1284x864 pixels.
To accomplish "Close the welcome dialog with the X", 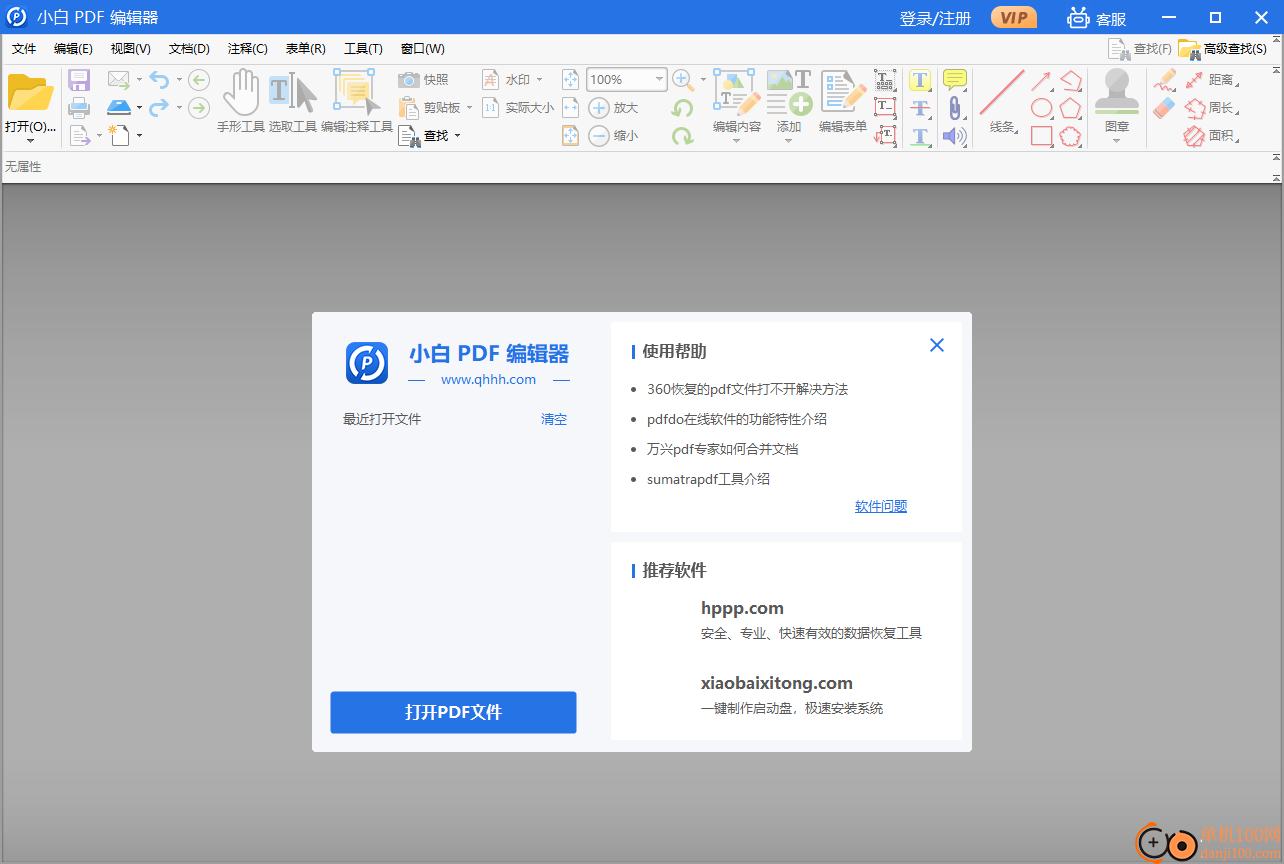I will click(937, 345).
